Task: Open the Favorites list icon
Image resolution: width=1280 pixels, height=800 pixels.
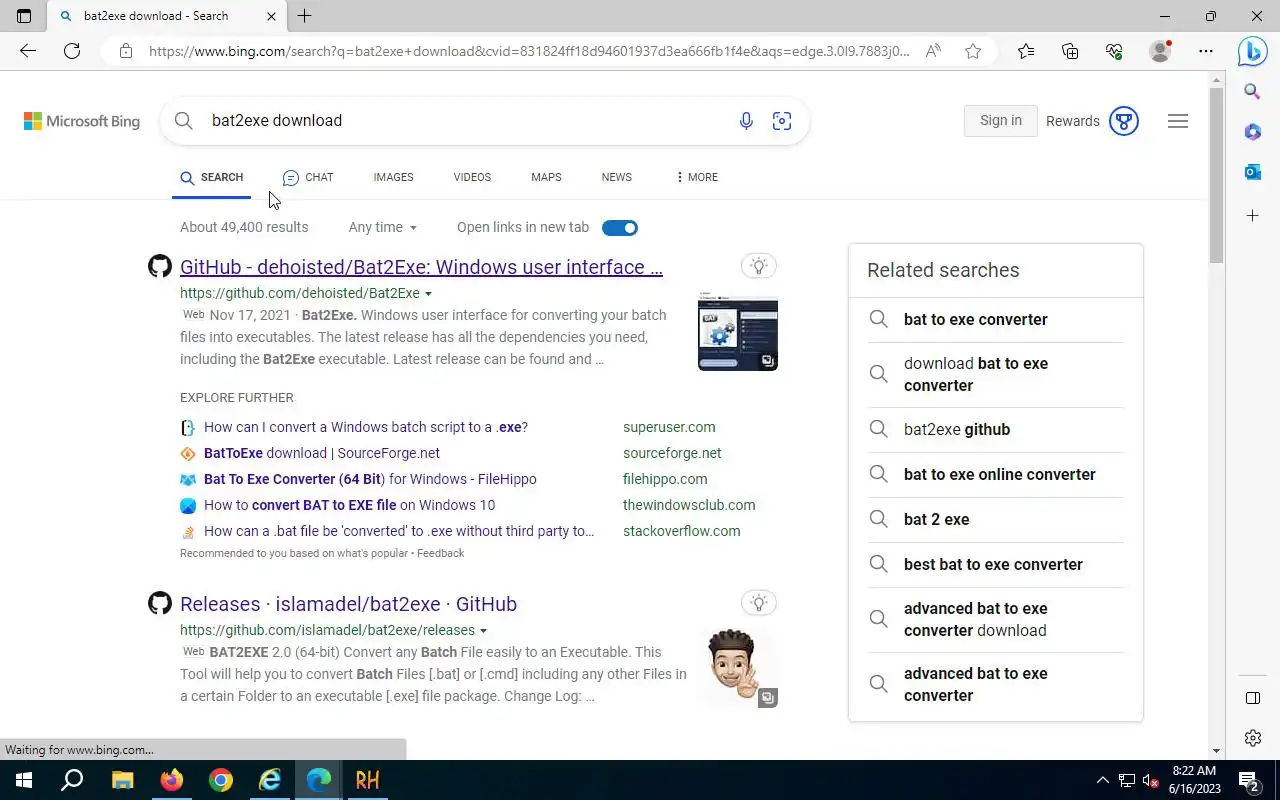Action: click(1026, 51)
